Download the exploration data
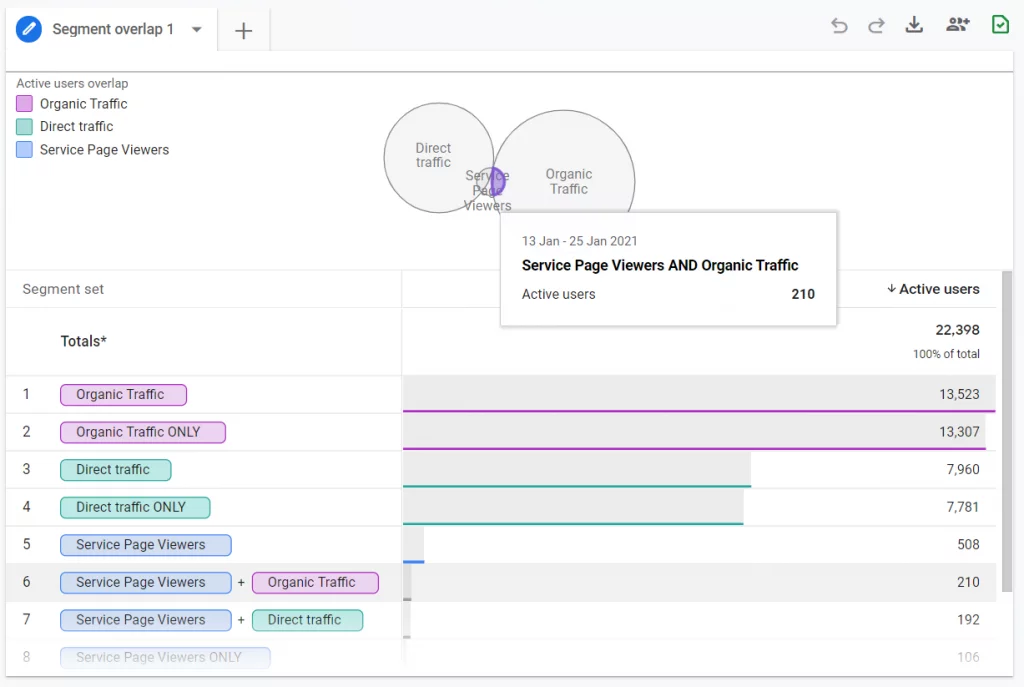Viewport: 1024px width, 687px height. click(x=914, y=26)
